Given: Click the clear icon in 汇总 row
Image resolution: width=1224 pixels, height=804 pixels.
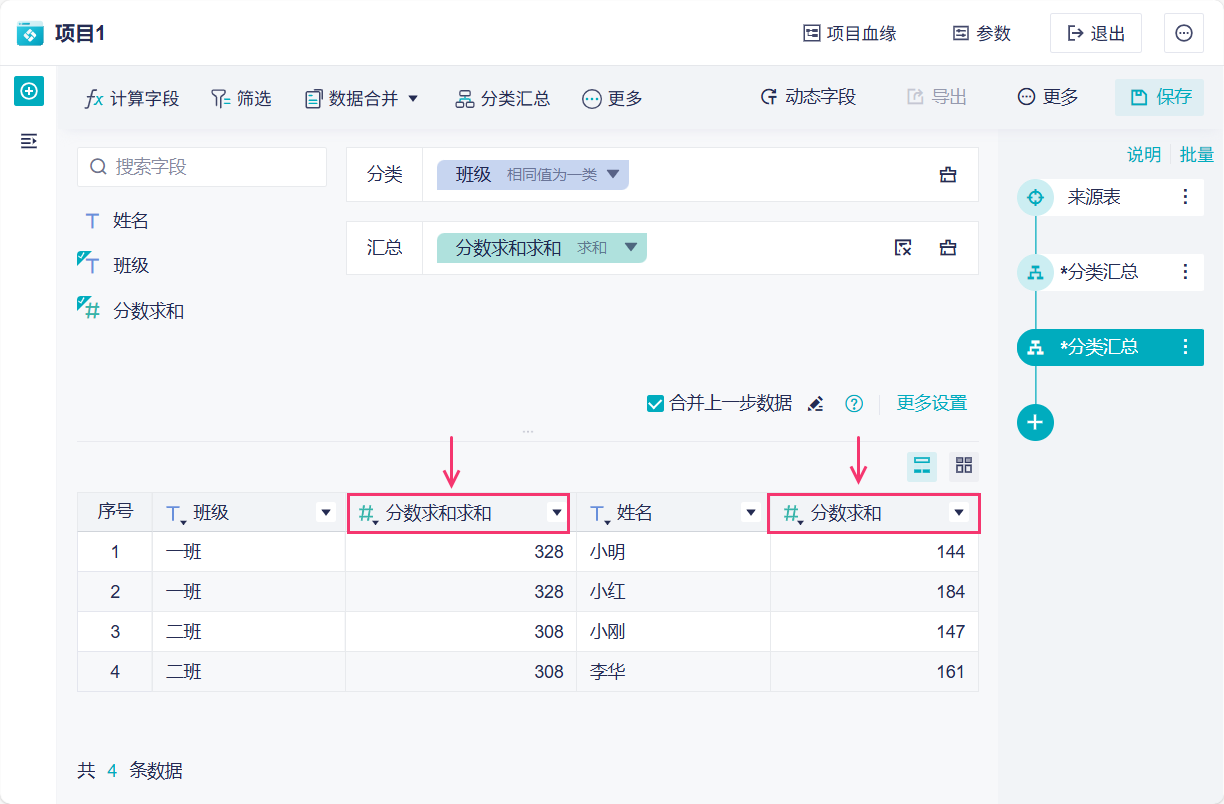Looking at the screenshot, I should [x=903, y=248].
